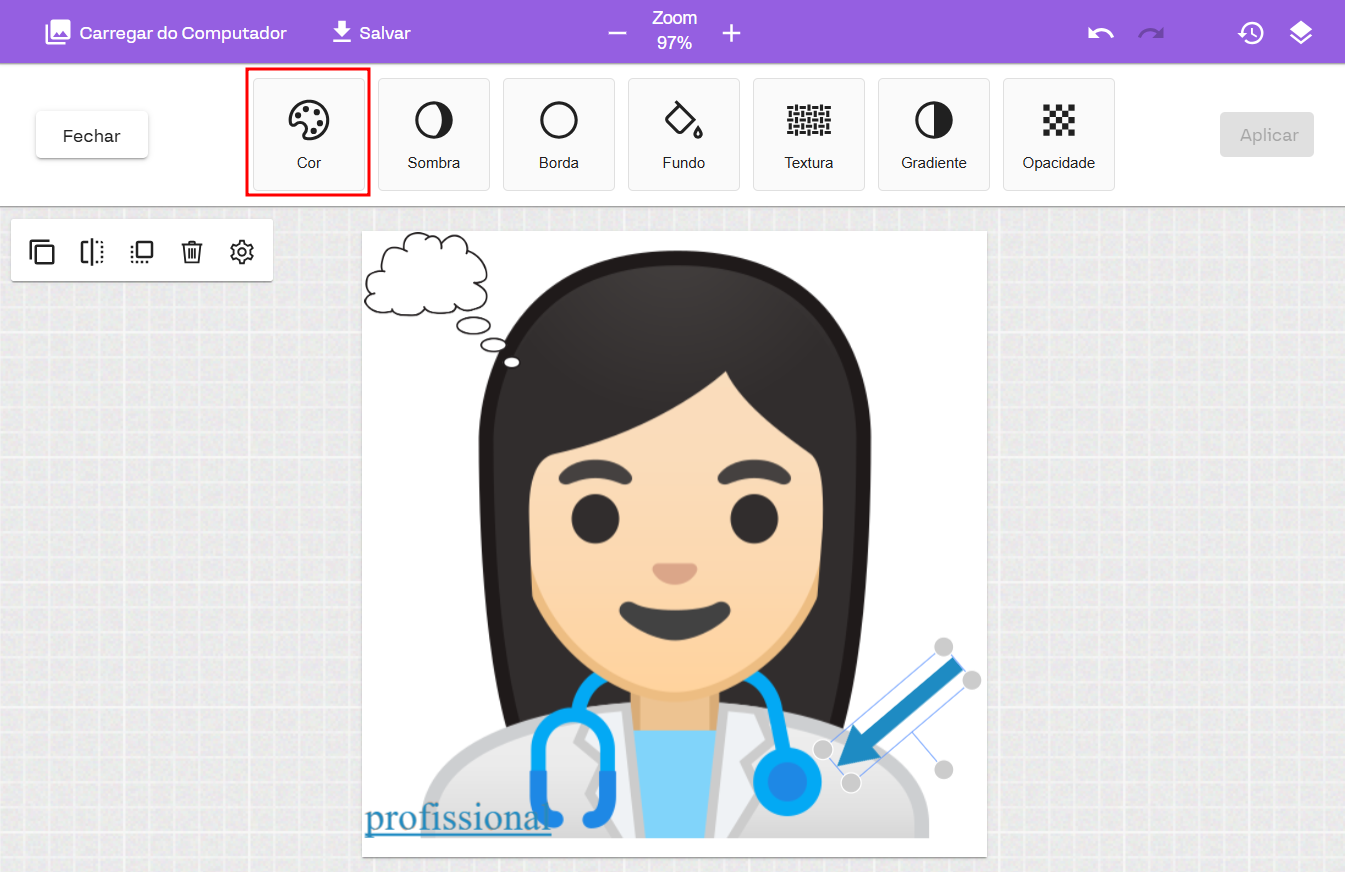The height and width of the screenshot is (872, 1345).
Task: Click the bring-to-front arrange icon
Action: [142, 252]
